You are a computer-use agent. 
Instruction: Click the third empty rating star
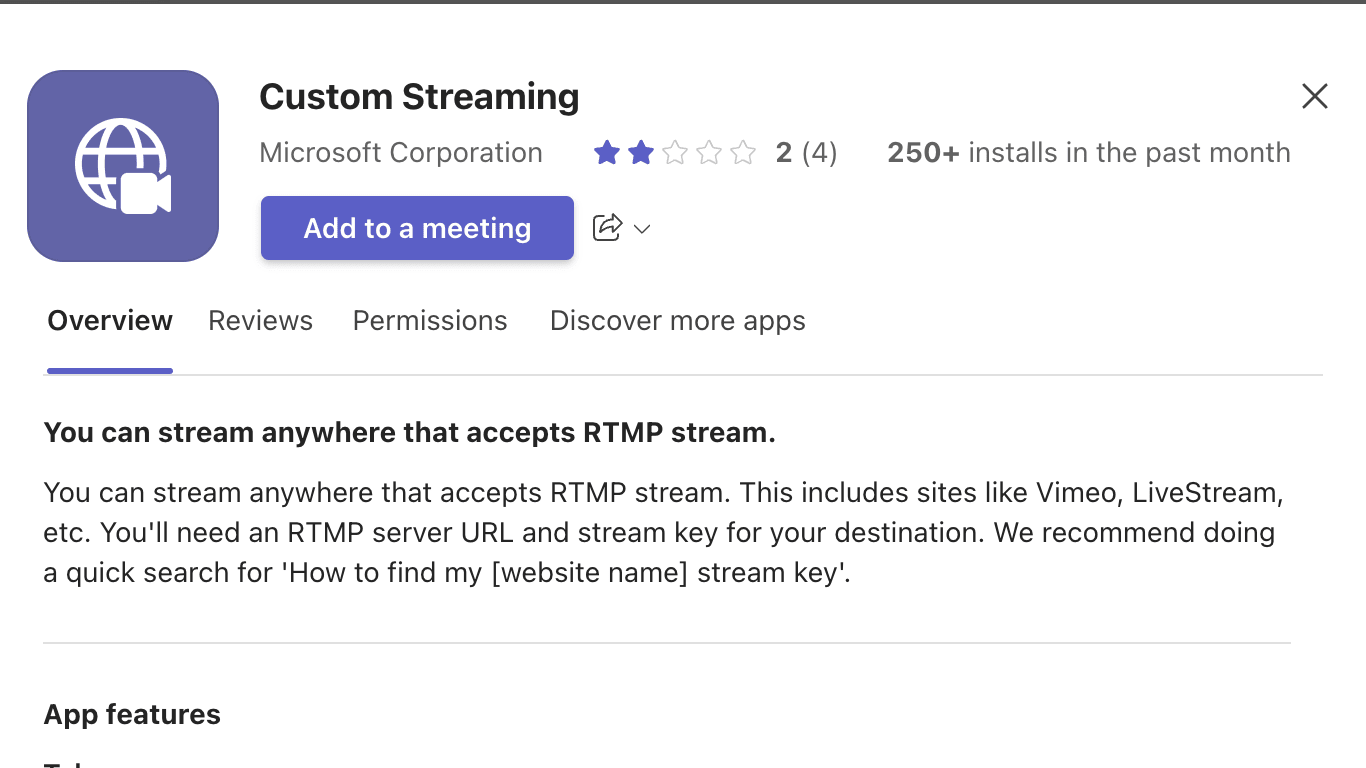[675, 153]
